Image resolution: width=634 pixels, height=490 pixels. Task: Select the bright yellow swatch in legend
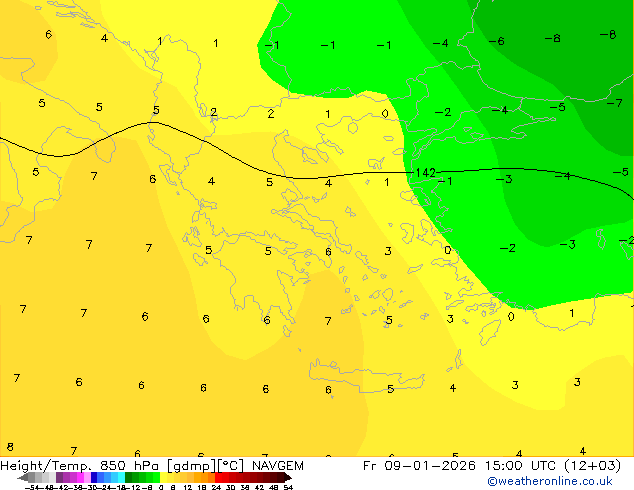click(164, 477)
